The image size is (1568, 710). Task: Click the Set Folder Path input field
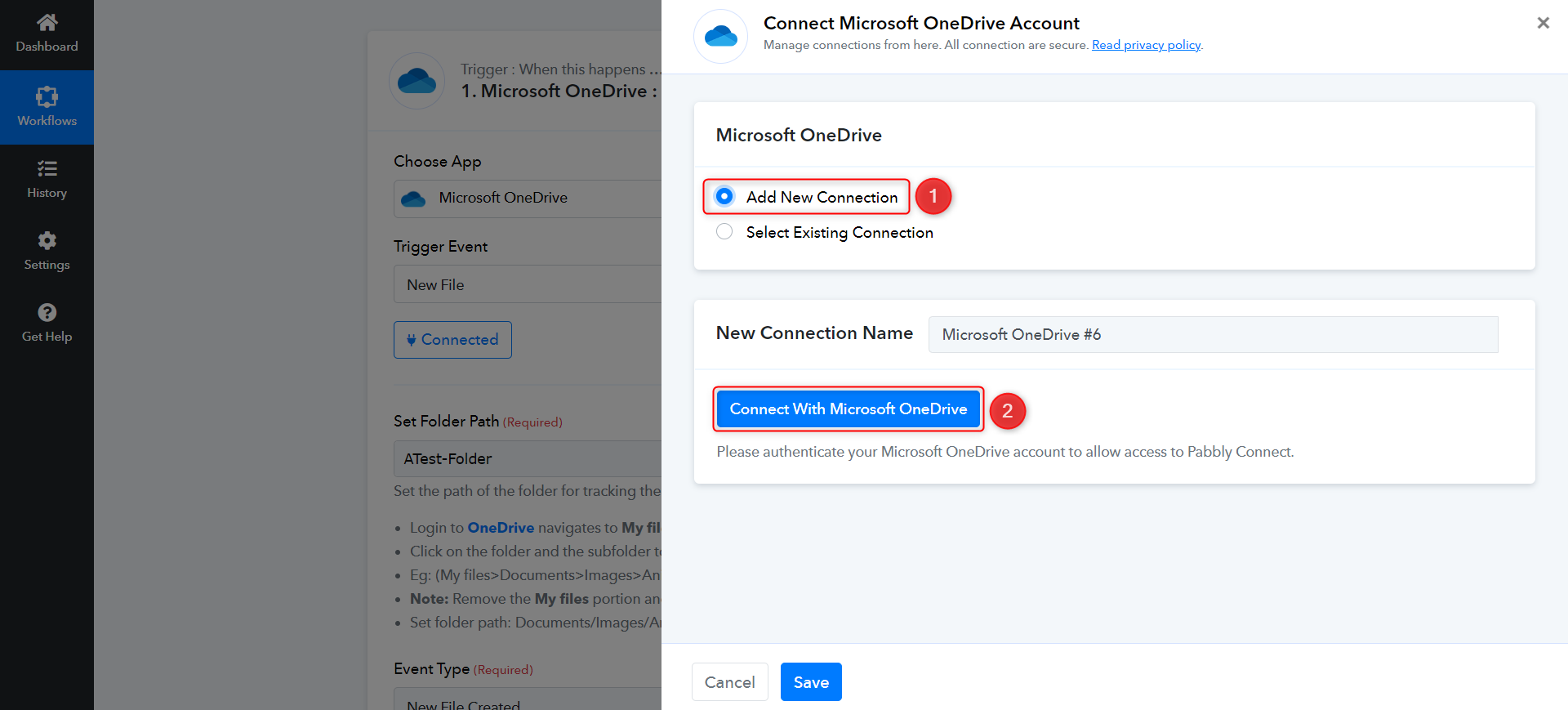tap(528, 459)
